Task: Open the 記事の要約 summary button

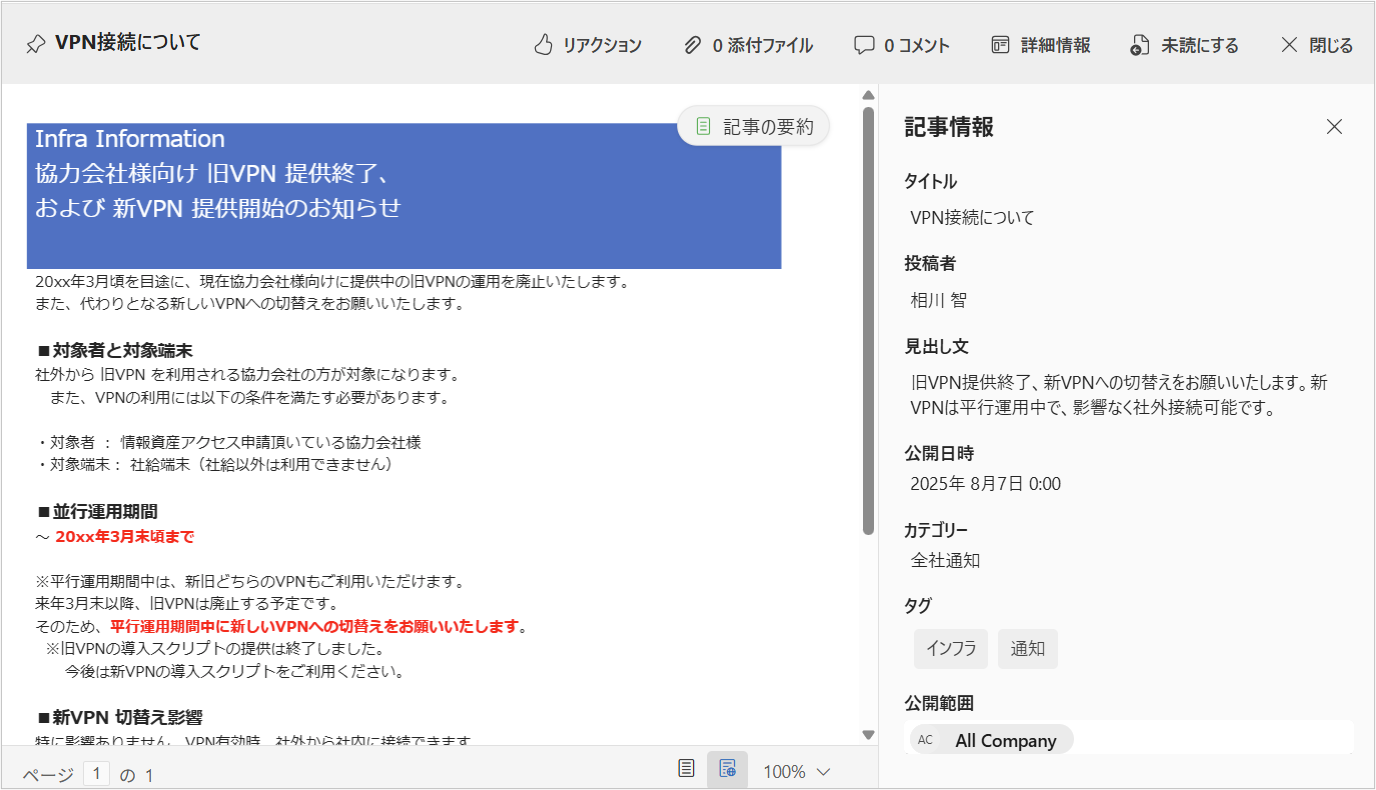Action: click(754, 126)
